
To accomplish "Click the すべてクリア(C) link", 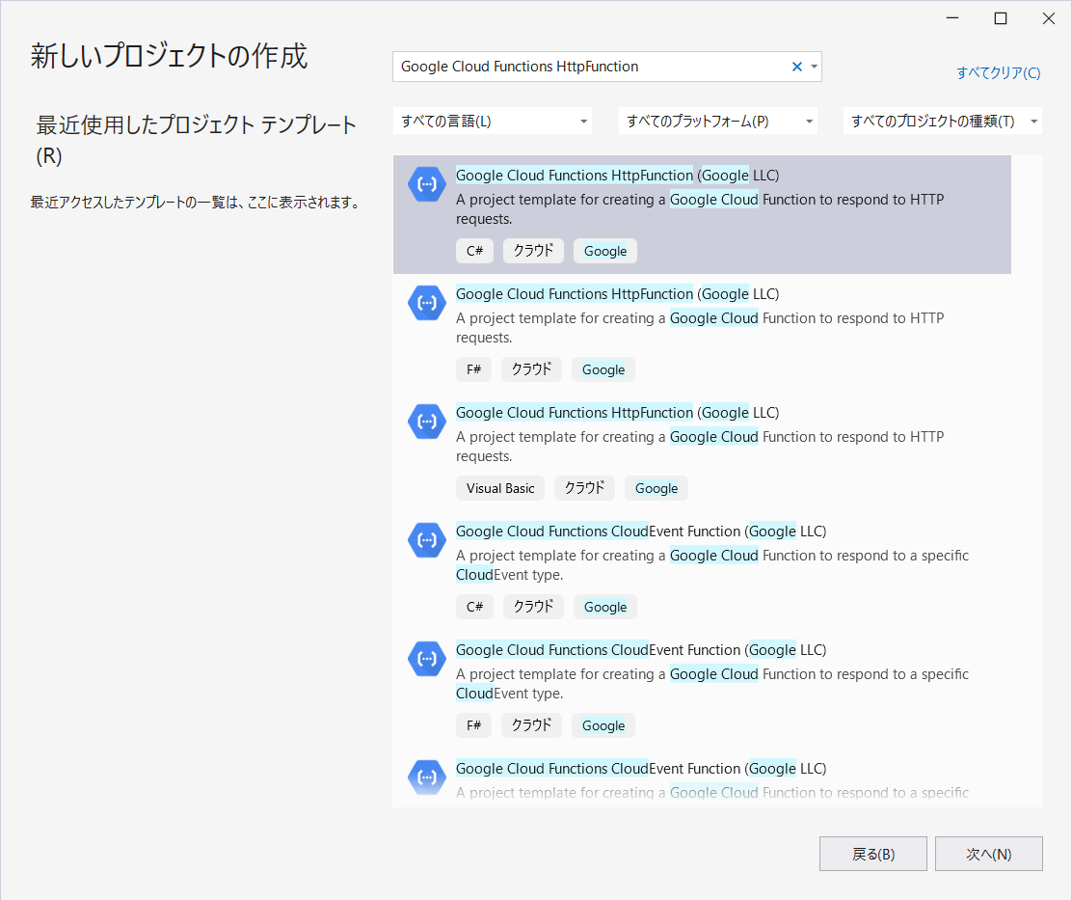I will pyautogui.click(x=998, y=72).
